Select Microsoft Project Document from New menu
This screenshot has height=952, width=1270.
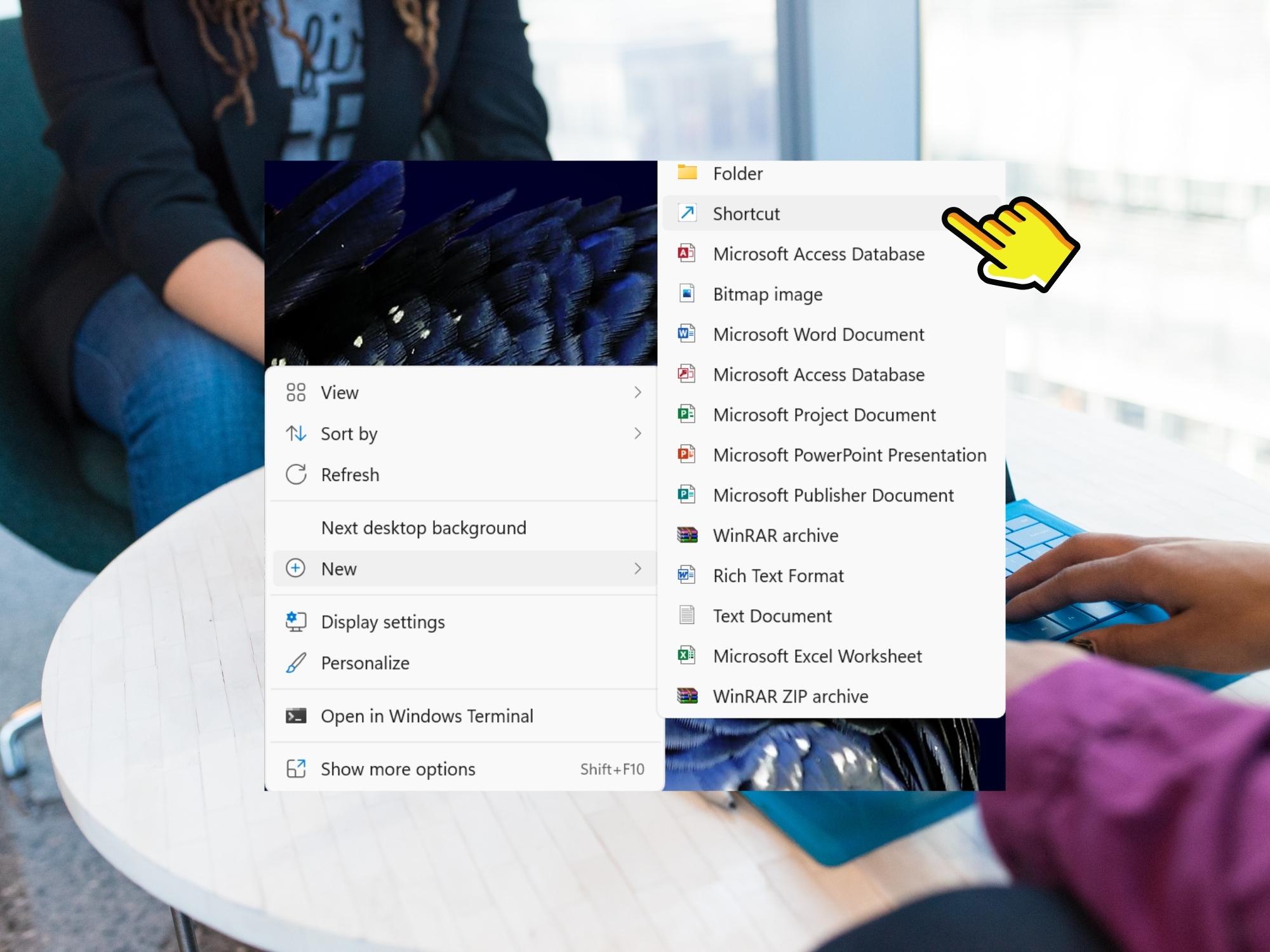[823, 414]
